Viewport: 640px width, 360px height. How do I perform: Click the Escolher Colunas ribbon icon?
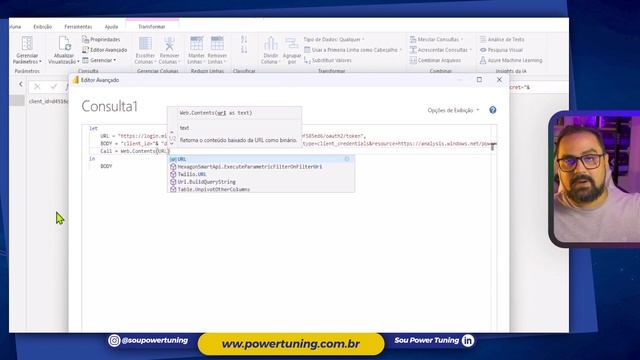tap(145, 44)
